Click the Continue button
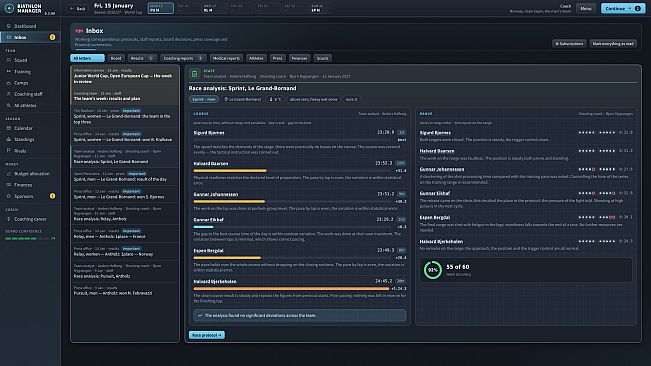Screen dimensions: 651x366 (623, 8)
